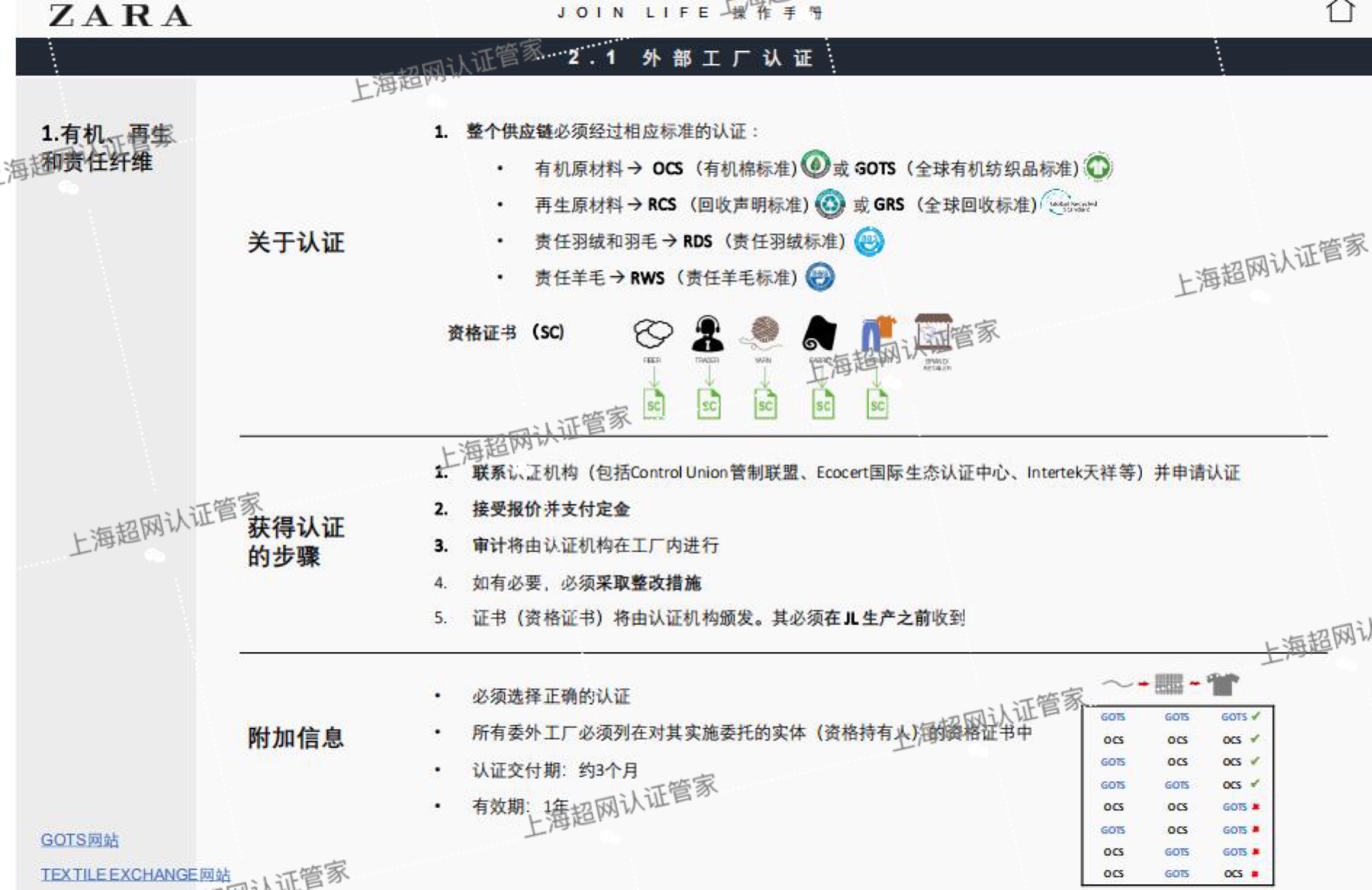This screenshot has height=890, width=1372.
Task: Click step 3 审计将由认证机构在工厂内进行
Action: 595,546
